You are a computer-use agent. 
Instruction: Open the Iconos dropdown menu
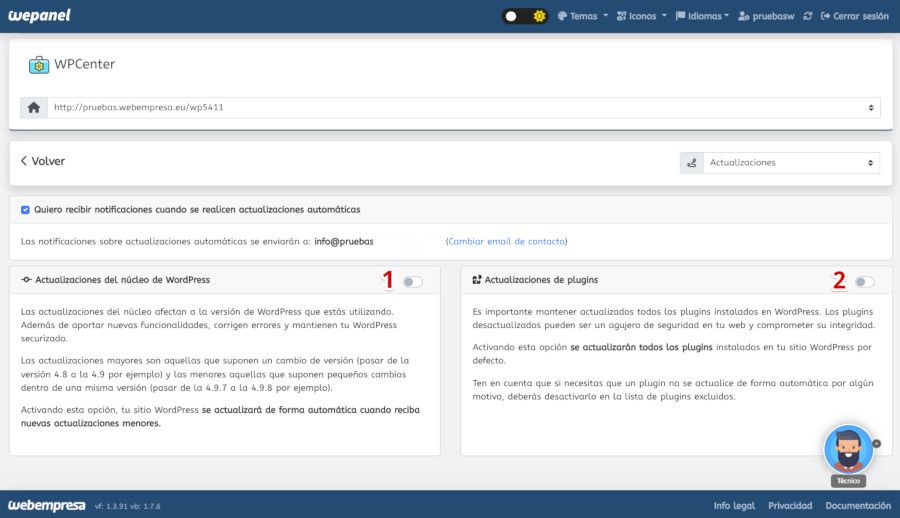642,16
